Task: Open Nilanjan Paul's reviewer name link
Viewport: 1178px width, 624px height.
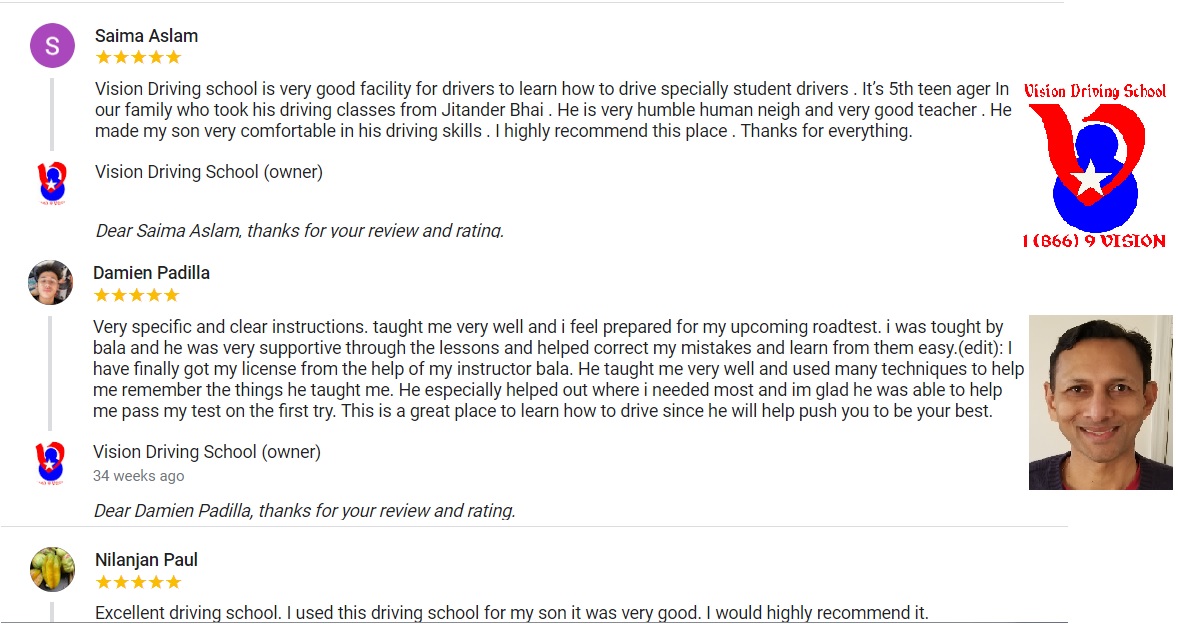Action: [146, 560]
